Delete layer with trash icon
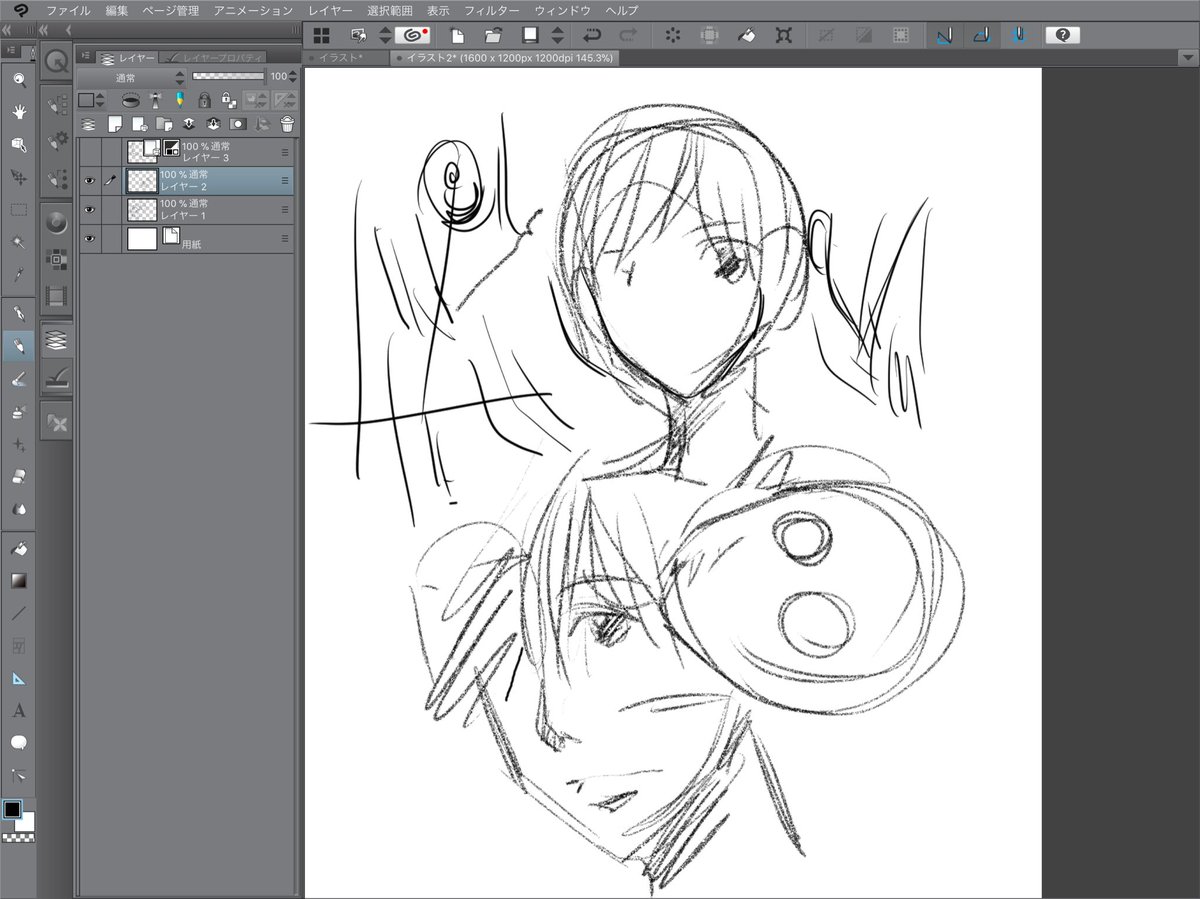The image size is (1200, 899). [287, 124]
